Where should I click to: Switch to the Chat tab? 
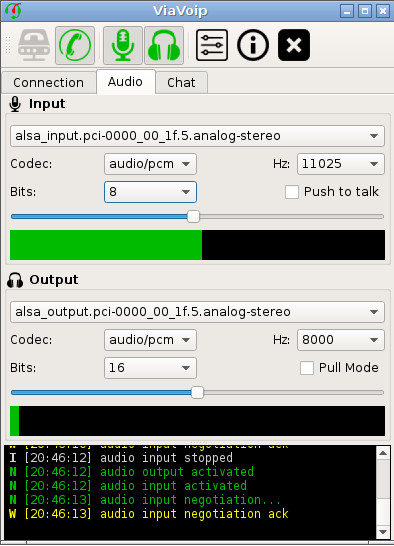(x=181, y=83)
